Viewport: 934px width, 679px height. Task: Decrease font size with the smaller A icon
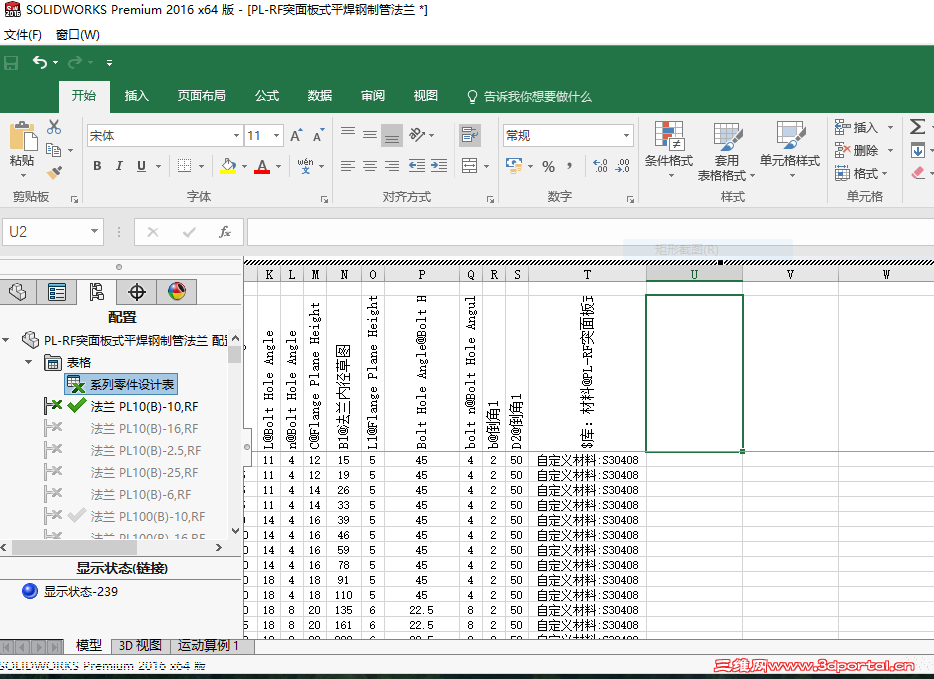pos(319,136)
